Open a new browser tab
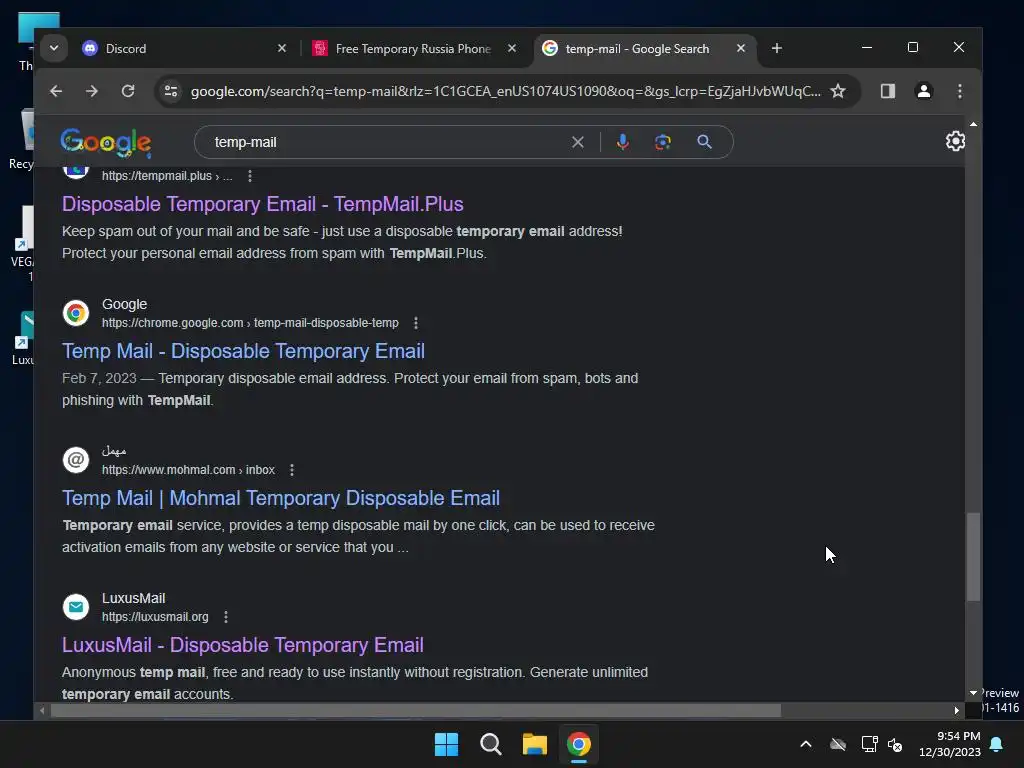The width and height of the screenshot is (1024, 768). click(x=776, y=48)
